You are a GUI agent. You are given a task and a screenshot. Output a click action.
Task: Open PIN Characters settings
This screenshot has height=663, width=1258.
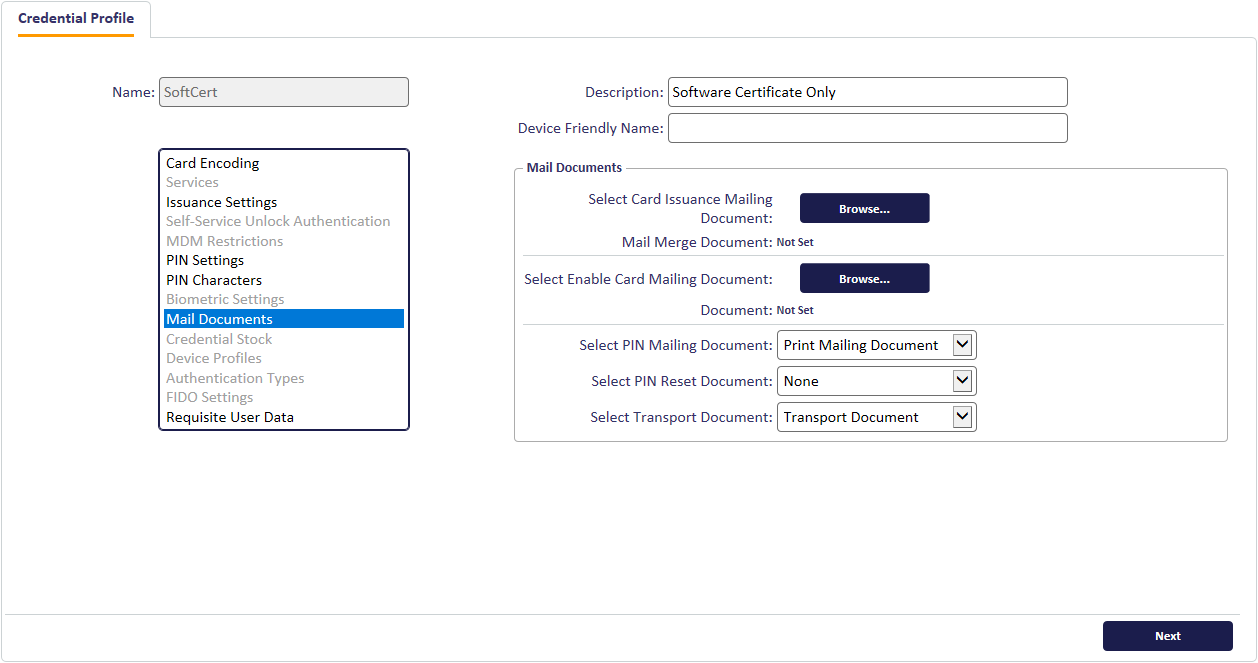213,280
